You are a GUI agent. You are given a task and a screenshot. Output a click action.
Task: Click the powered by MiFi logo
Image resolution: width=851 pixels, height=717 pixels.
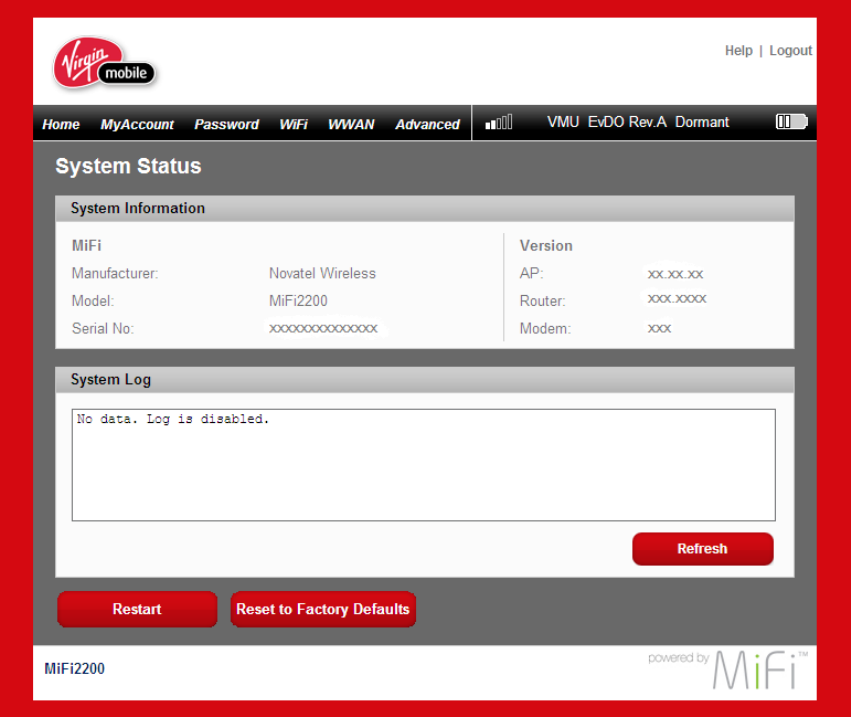coord(728,669)
